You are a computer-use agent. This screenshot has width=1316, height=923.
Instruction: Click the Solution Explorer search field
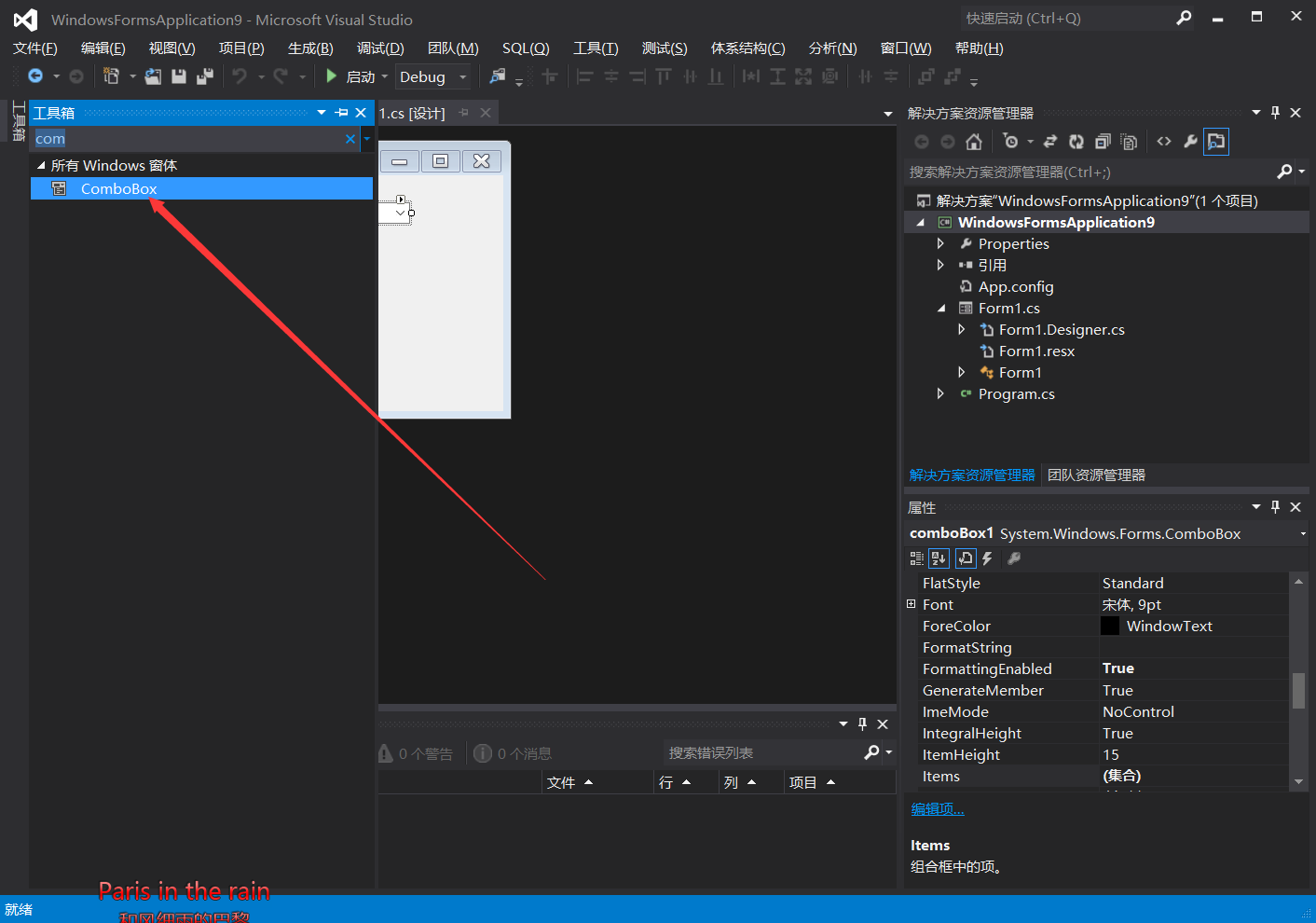tap(1090, 172)
